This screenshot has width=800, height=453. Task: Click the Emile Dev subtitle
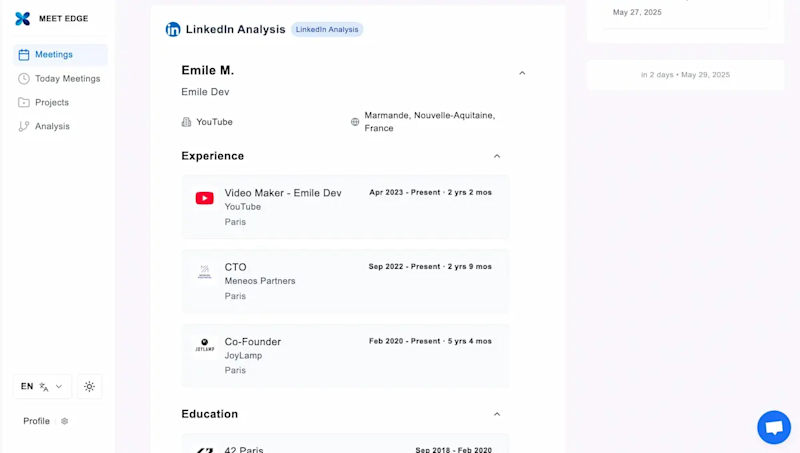pos(205,92)
